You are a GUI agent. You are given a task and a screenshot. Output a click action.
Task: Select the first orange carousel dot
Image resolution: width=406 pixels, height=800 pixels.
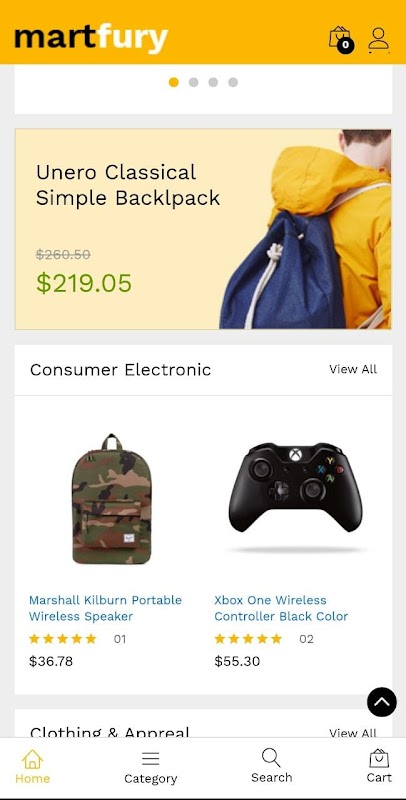174,82
